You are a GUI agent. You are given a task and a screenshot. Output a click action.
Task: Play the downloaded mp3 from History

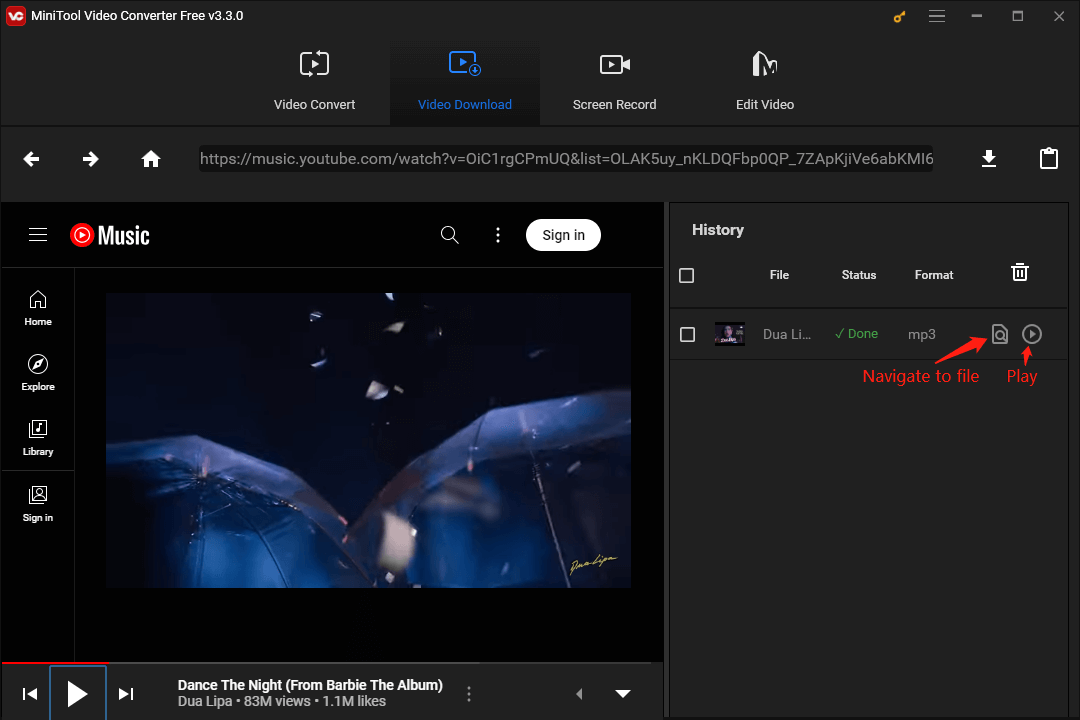coord(1031,334)
